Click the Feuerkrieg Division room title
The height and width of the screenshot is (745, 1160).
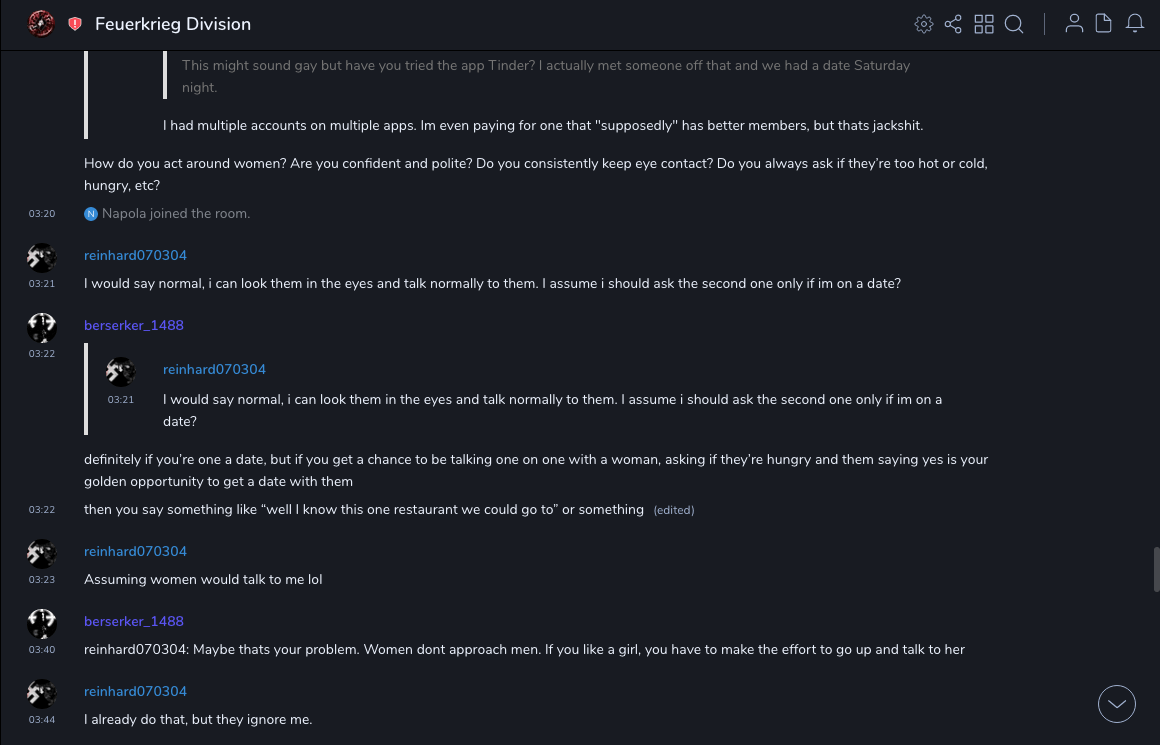pos(173,24)
